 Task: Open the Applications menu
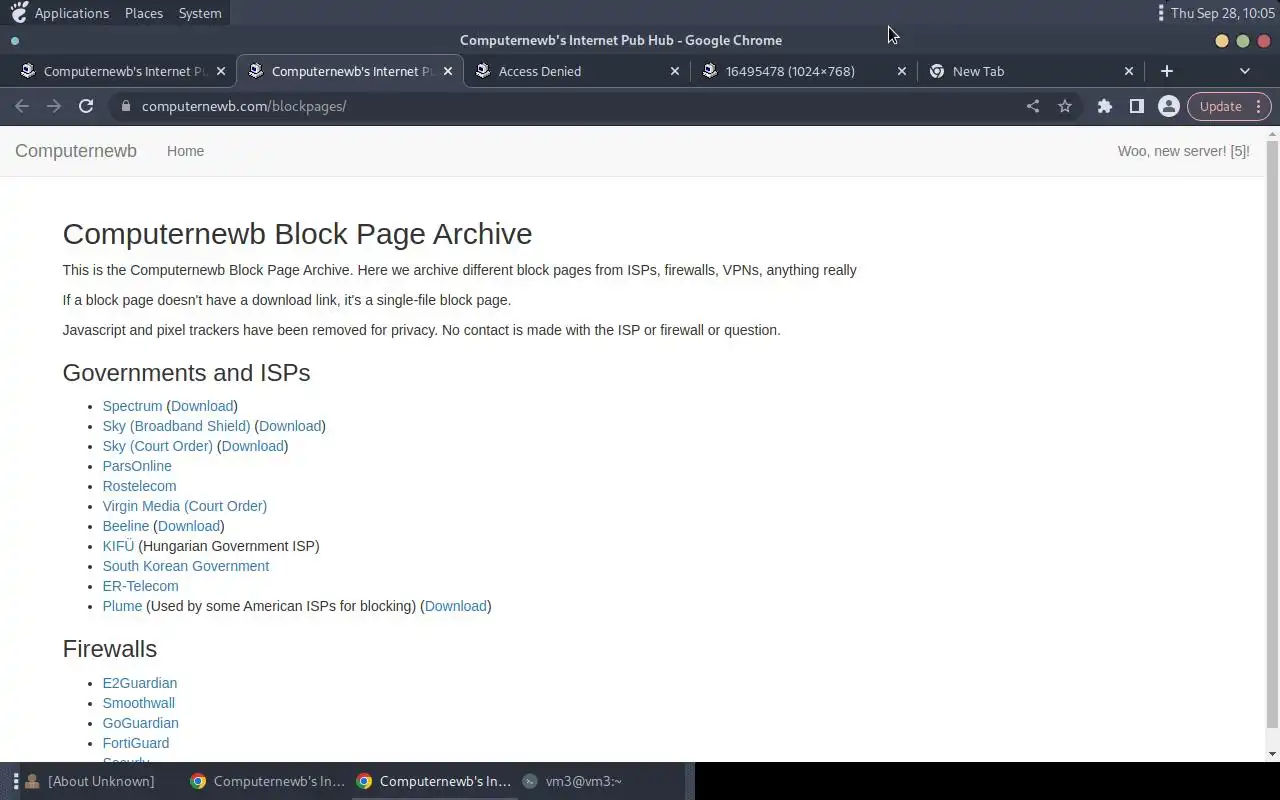72,13
